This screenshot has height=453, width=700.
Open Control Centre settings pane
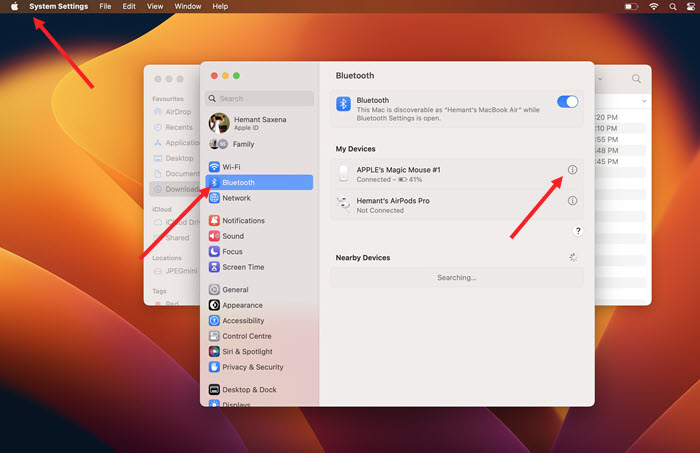pos(259,336)
